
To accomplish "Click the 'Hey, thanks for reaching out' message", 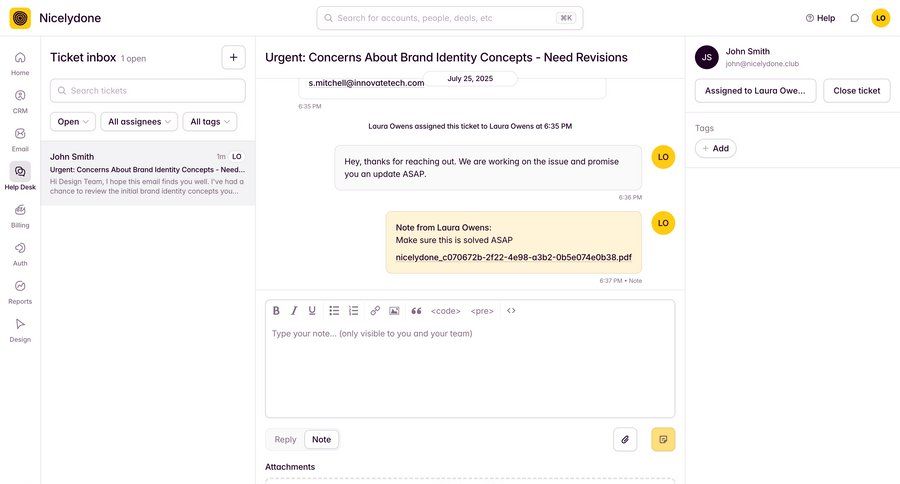I will [488, 168].
